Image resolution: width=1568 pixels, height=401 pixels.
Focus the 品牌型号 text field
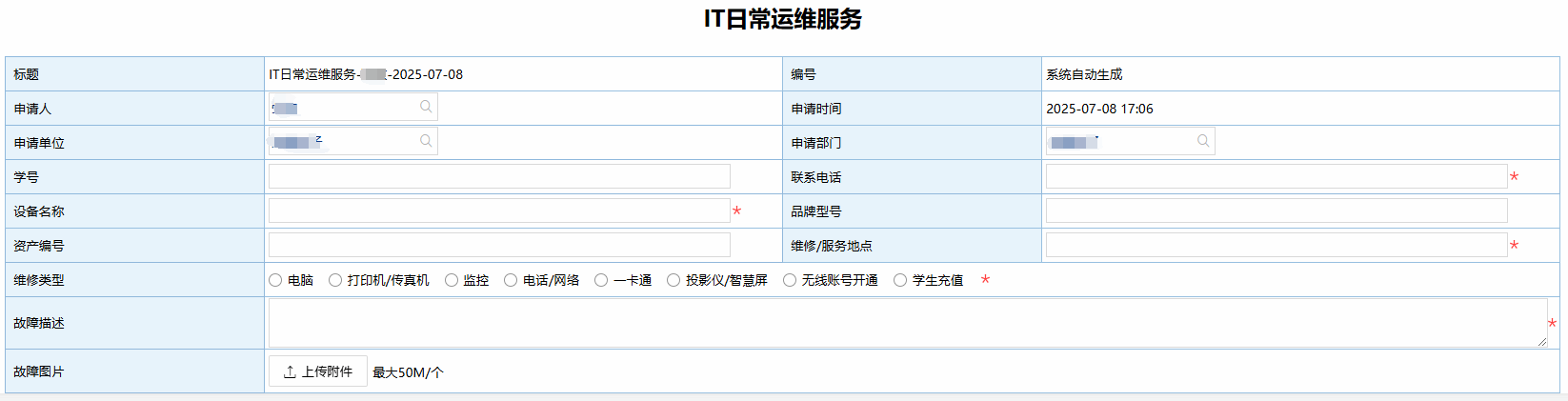click(1276, 211)
